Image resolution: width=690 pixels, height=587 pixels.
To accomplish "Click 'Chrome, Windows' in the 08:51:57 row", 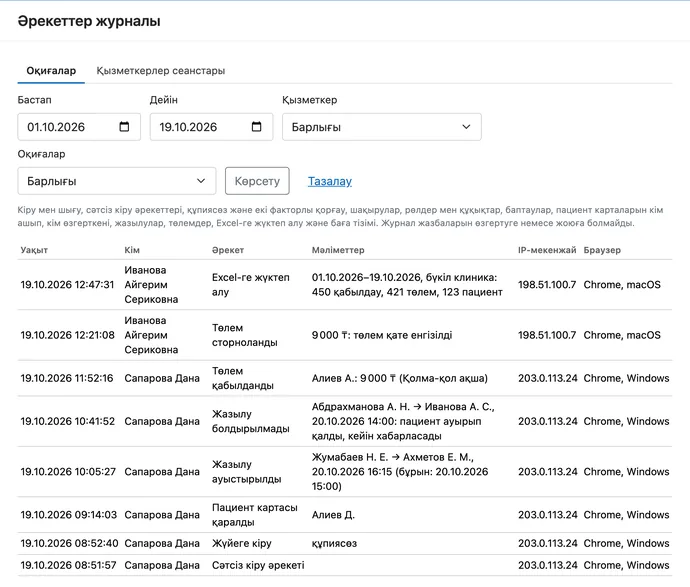I will (x=626, y=565).
